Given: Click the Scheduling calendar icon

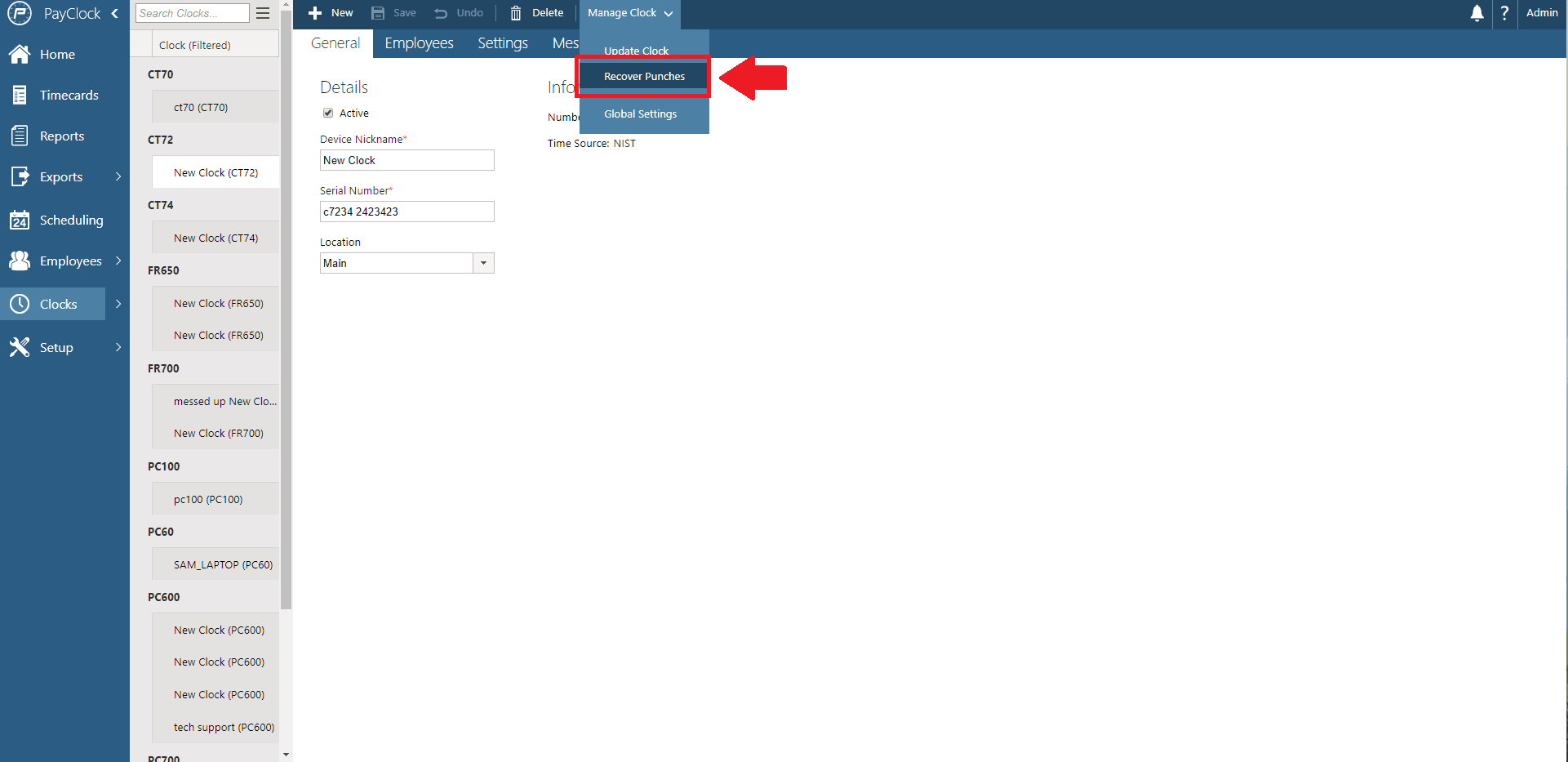Looking at the screenshot, I should (20, 220).
